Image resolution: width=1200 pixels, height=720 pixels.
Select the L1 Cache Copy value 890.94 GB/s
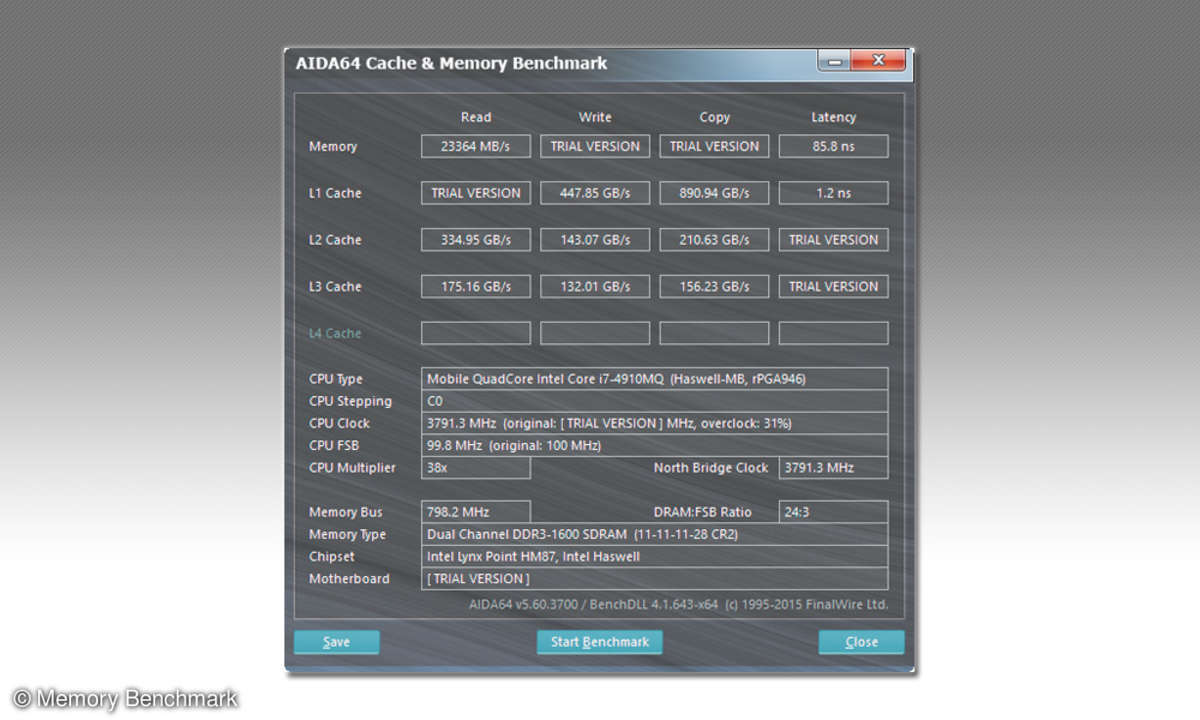pyautogui.click(x=714, y=193)
